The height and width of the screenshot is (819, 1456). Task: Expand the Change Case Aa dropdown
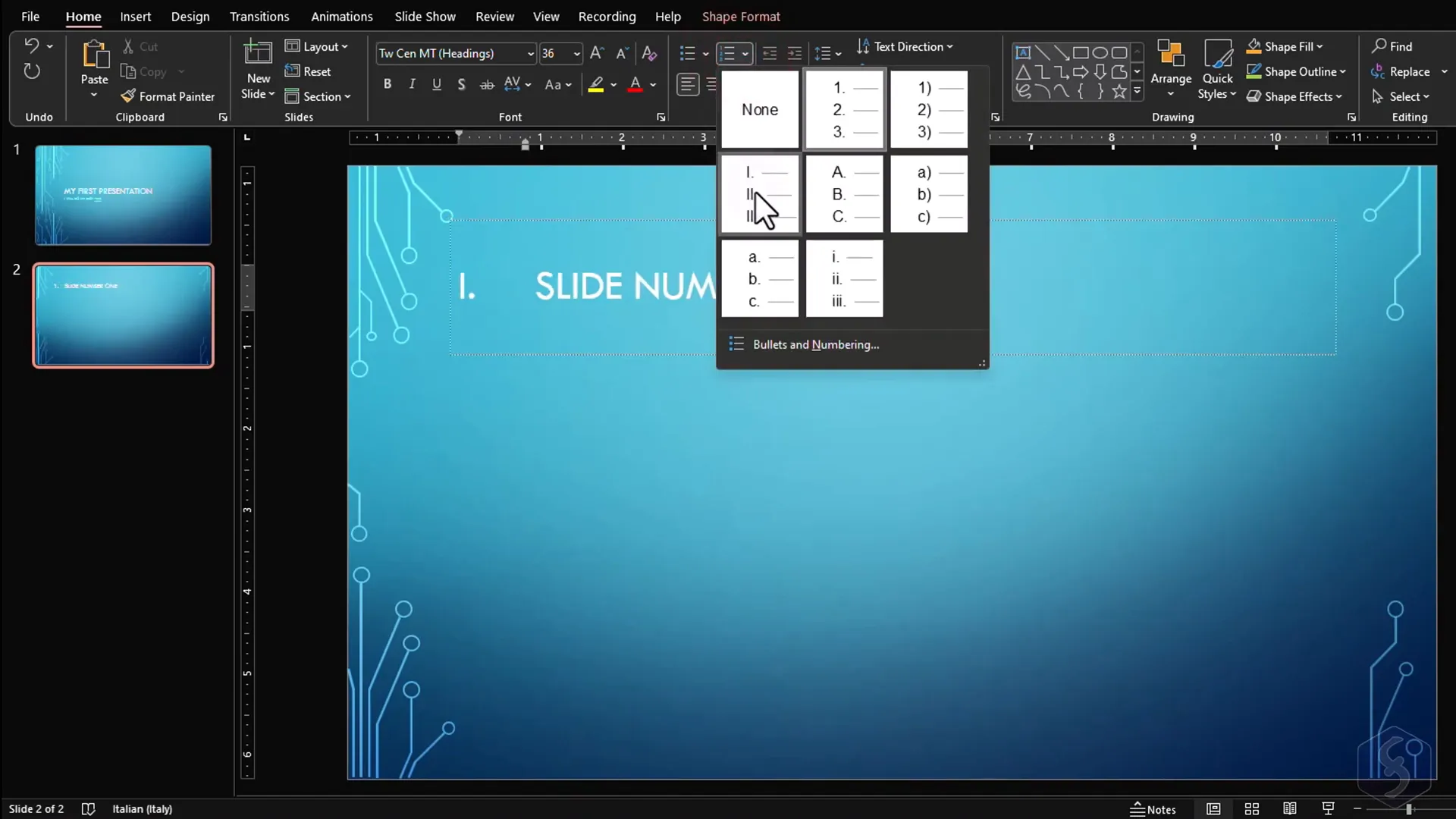pos(558,84)
